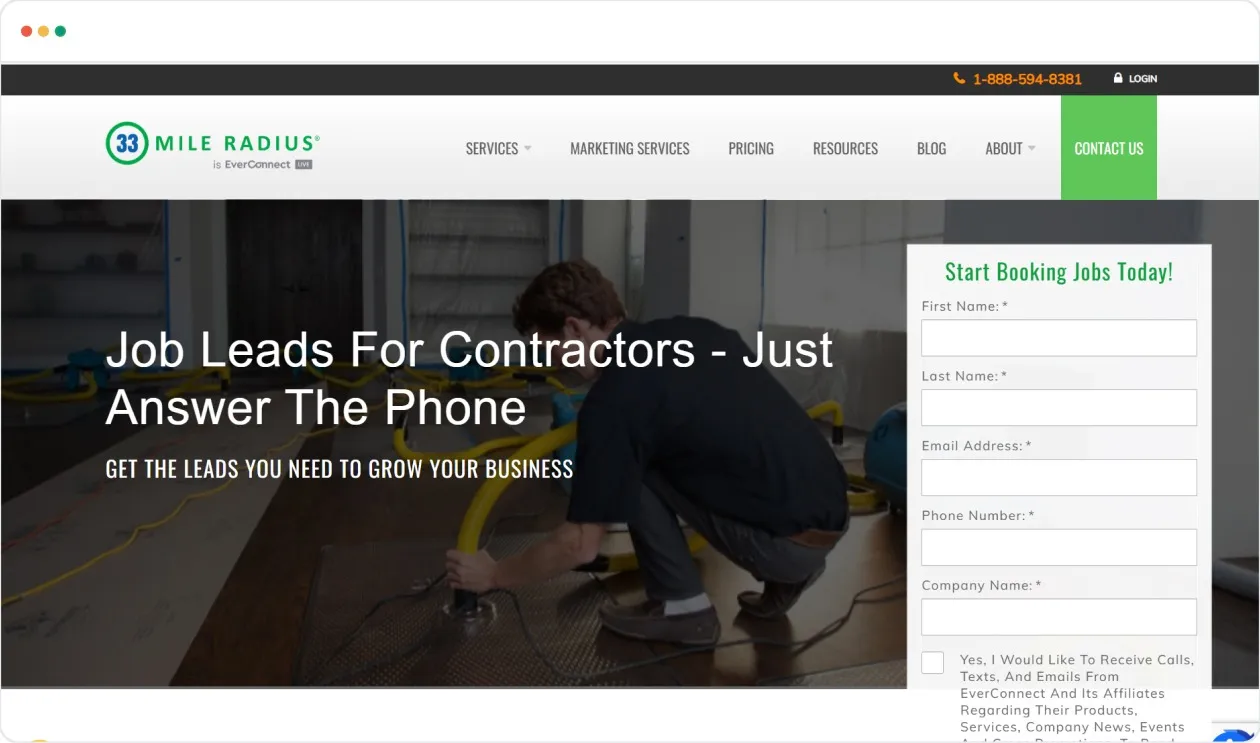
Task: Click the reCAPTCHA badge in the corner
Action: (x=1235, y=735)
